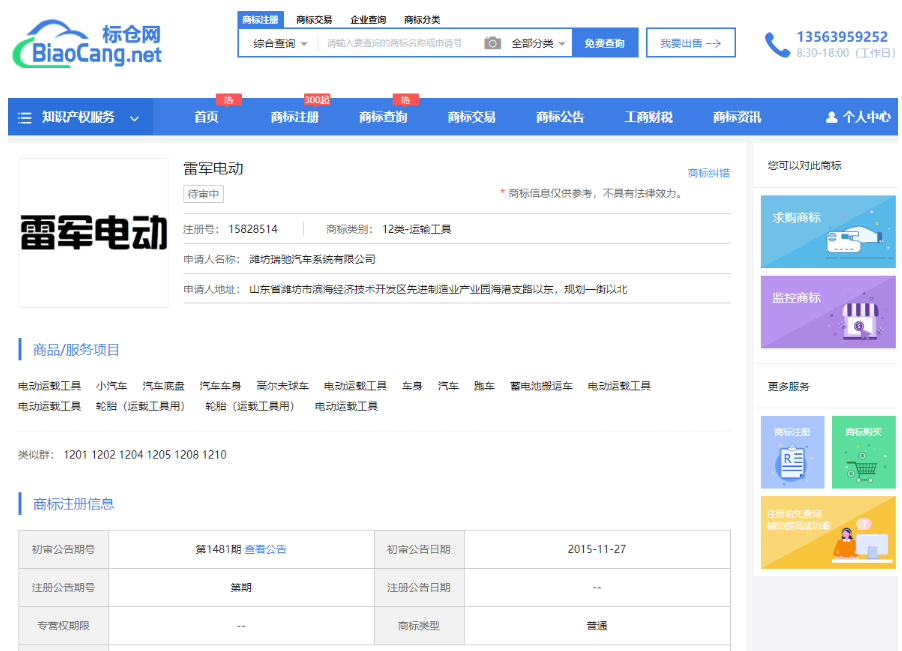The width and height of the screenshot is (902, 651).
Task: Open 商标资讯 in navigation bar
Action: [x=737, y=117]
